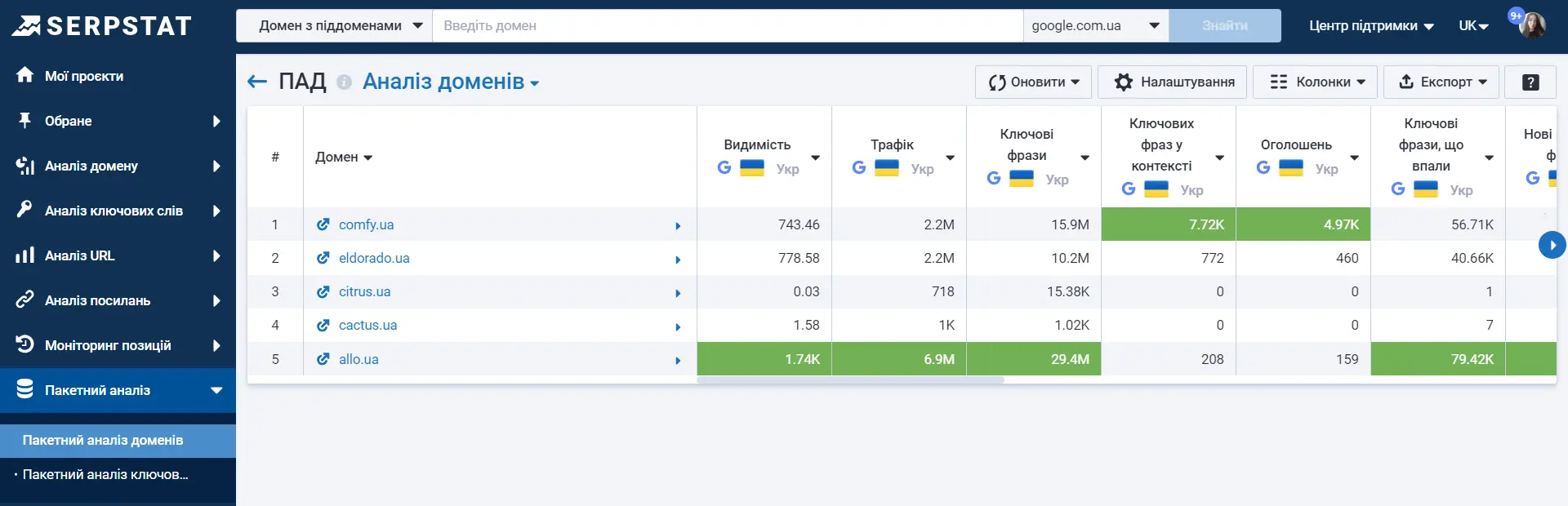
Task: Click the Google icon under Видимість
Action: click(724, 167)
